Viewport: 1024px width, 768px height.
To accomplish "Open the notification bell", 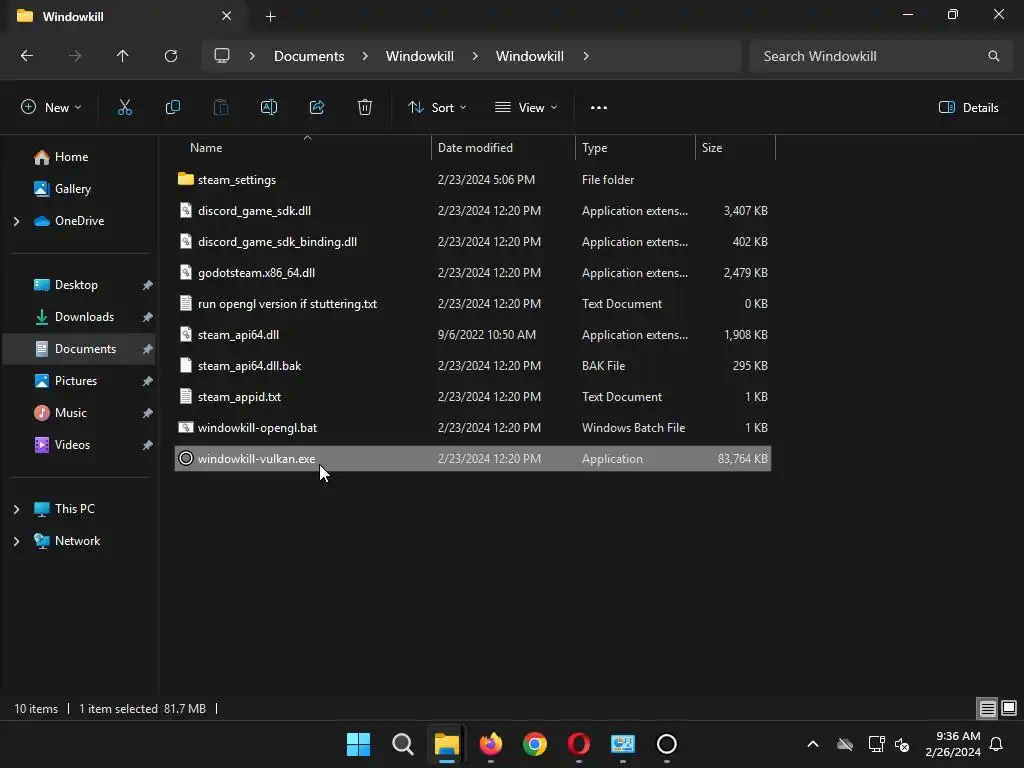I will click(997, 744).
